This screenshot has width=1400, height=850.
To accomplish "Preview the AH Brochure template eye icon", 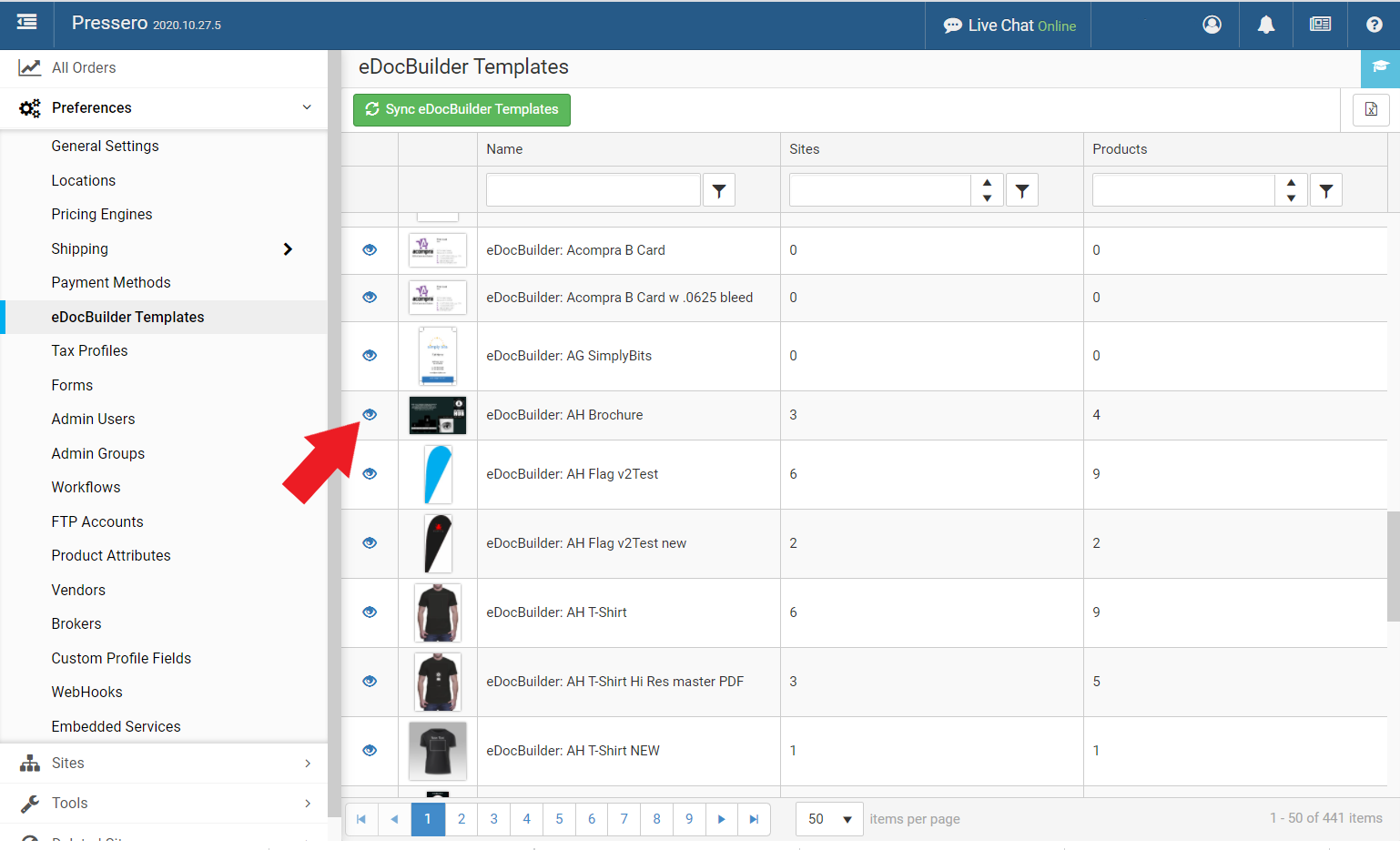I will tap(370, 414).
